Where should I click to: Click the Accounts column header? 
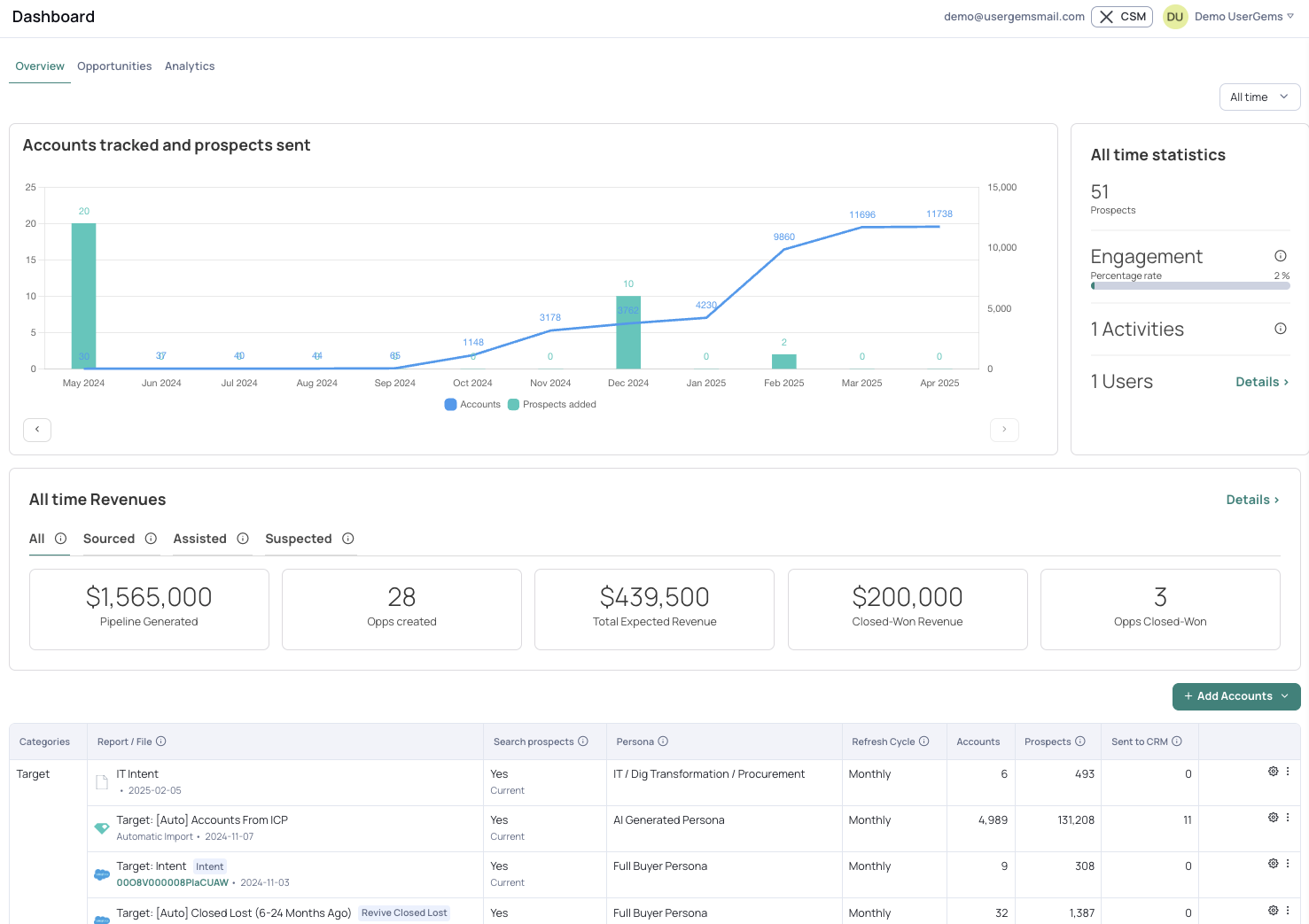[x=978, y=742]
